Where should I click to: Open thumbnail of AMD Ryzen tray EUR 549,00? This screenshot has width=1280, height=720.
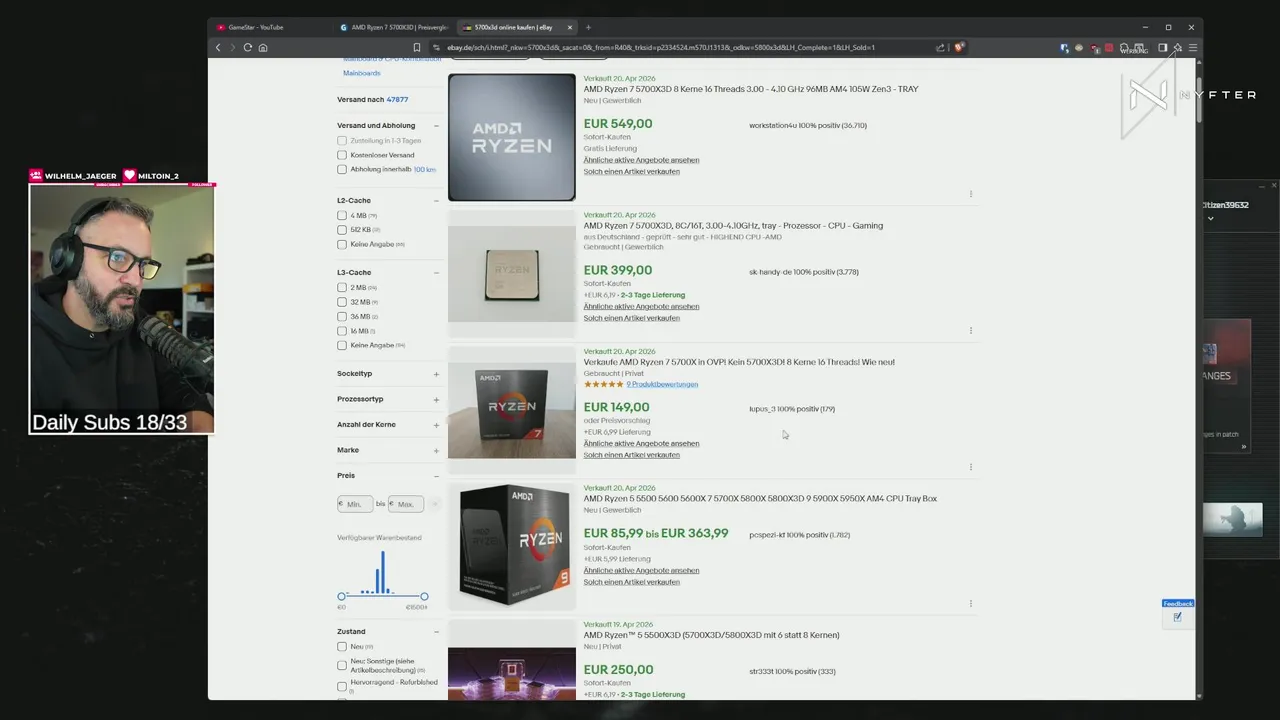pos(512,137)
